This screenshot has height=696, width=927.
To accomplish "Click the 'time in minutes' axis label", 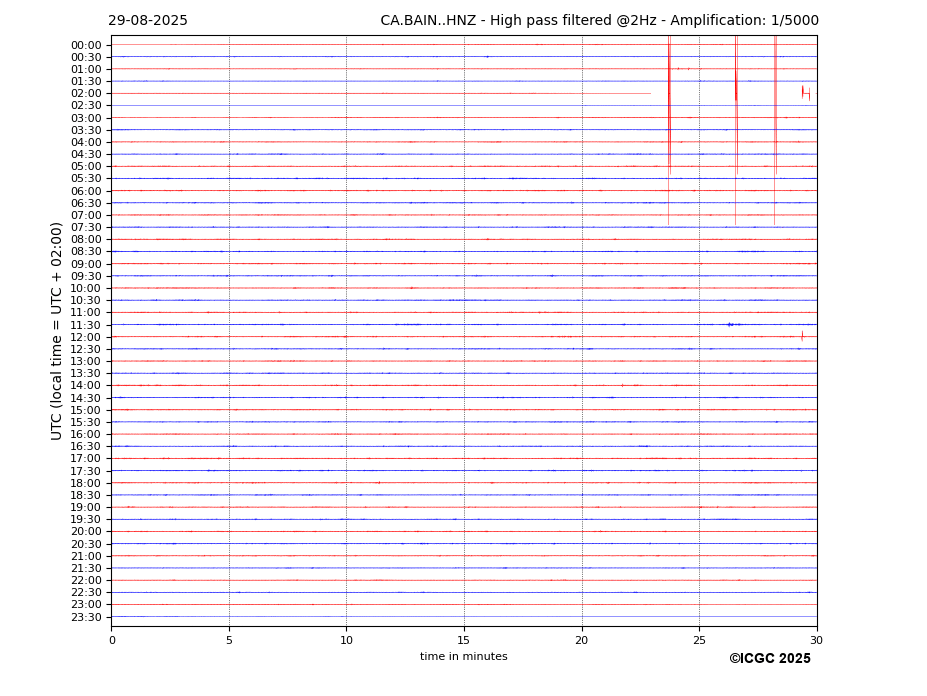I will (464, 656).
